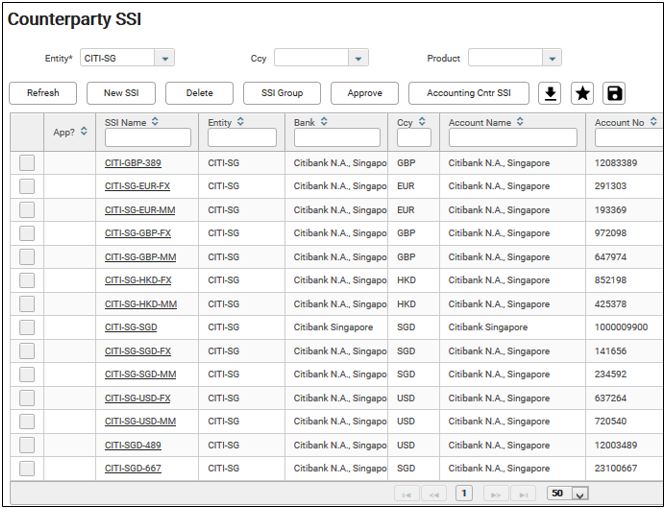The image size is (666, 509).
Task: Tick checkbox for CITI-SG-SGD-FX row
Action: click(x=27, y=351)
